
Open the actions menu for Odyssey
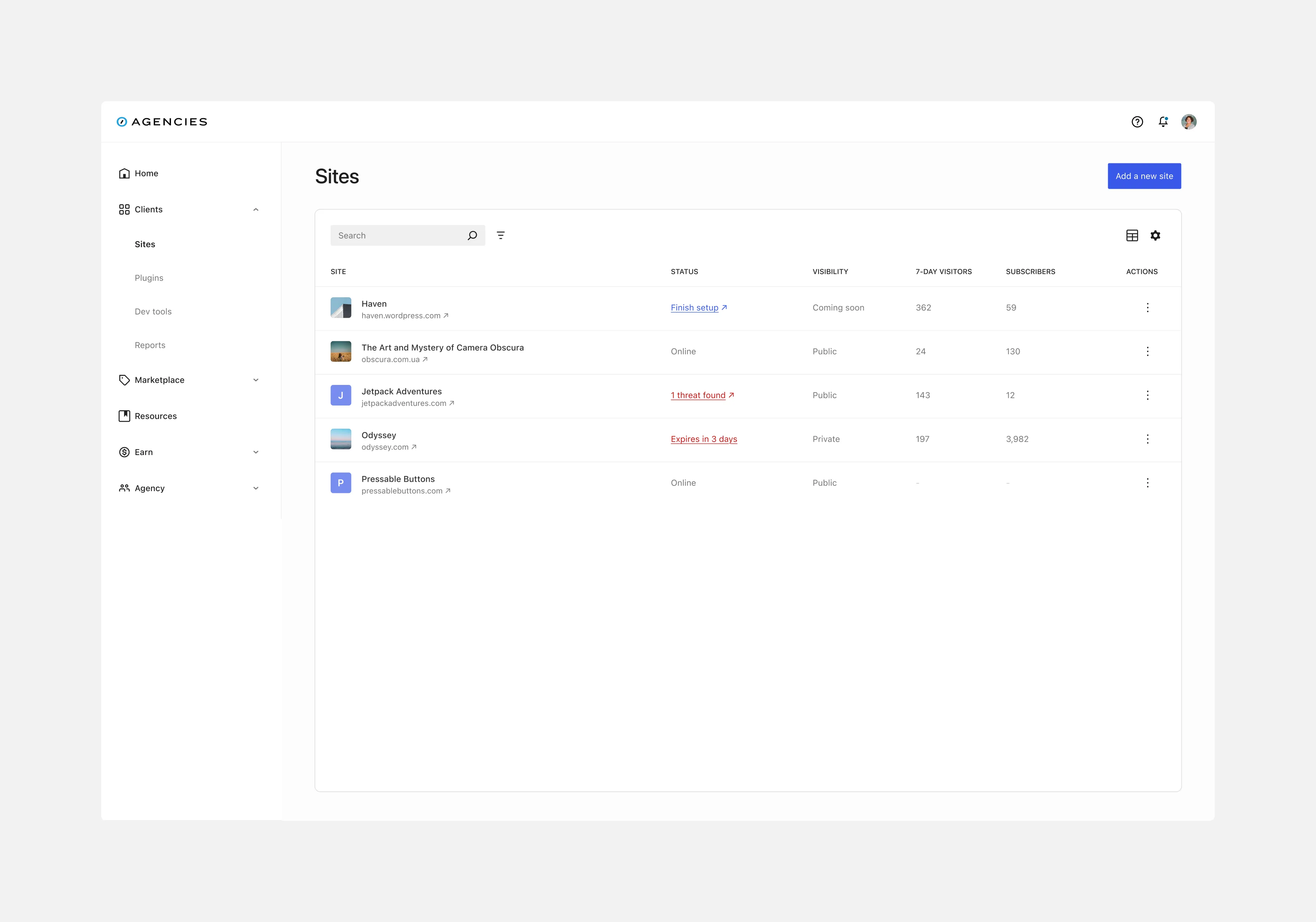tap(1148, 439)
